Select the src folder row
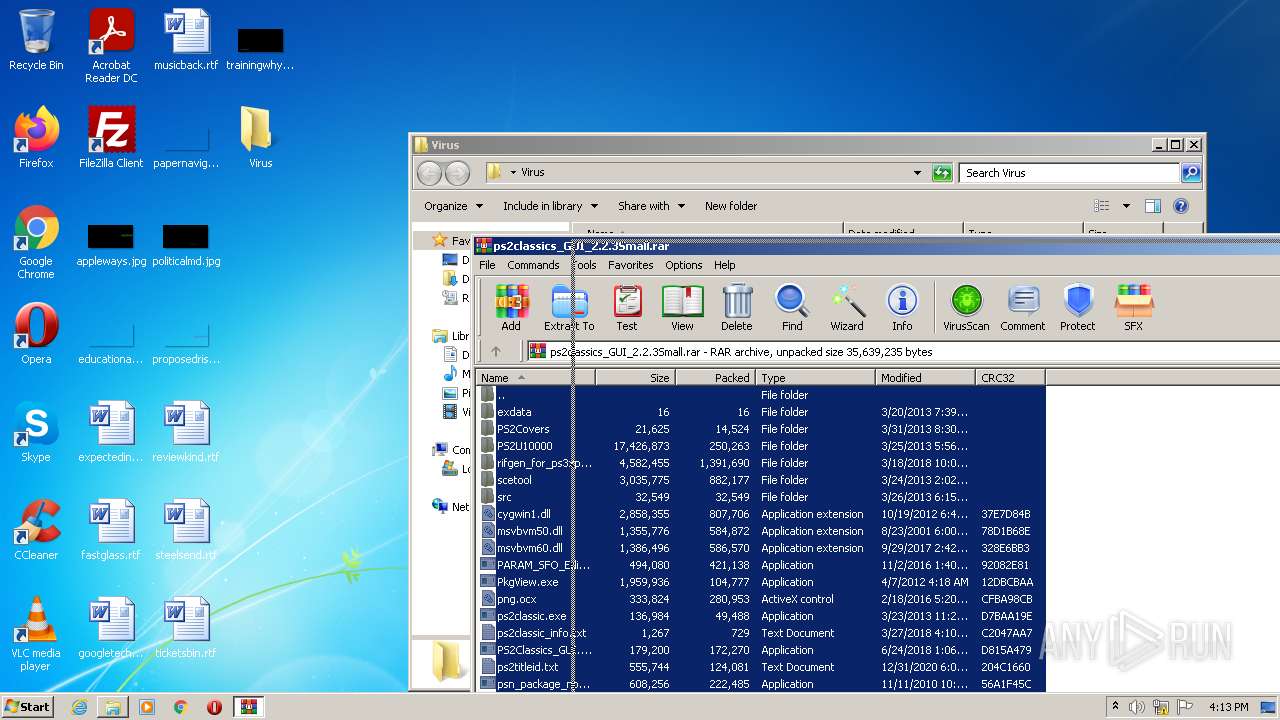The width and height of the screenshot is (1280, 720). [760, 497]
